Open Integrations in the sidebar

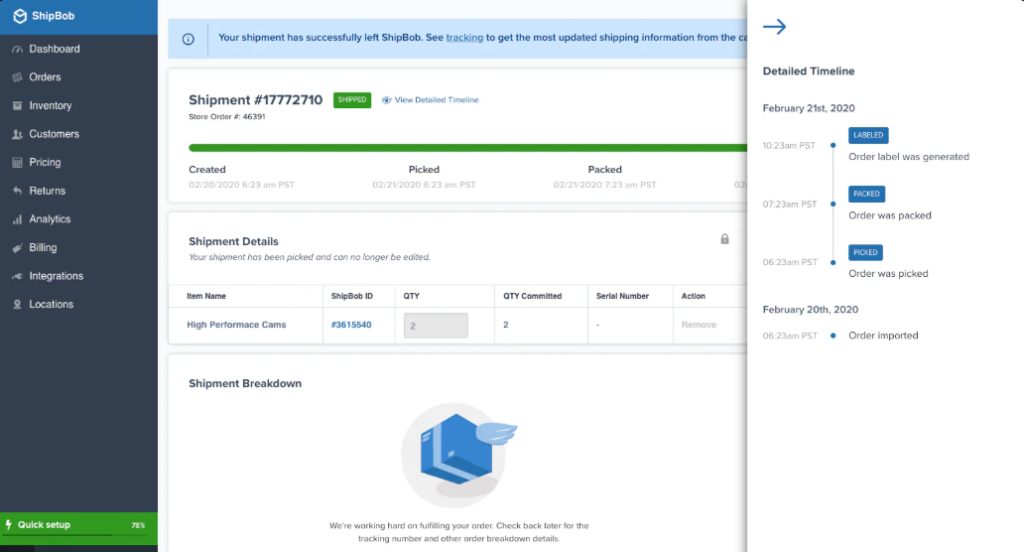(x=56, y=276)
